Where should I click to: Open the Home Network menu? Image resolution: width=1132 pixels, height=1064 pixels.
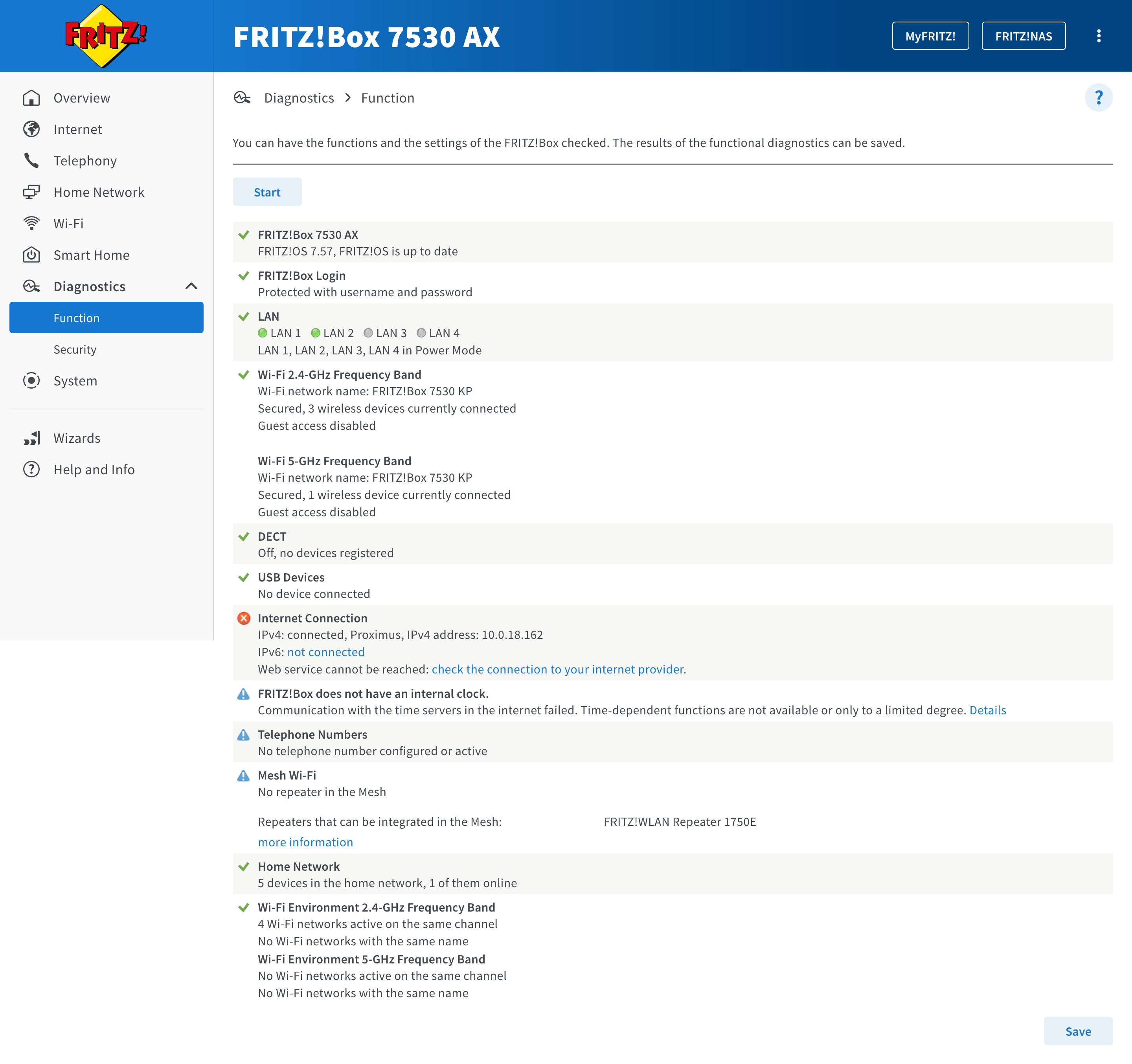pos(99,193)
